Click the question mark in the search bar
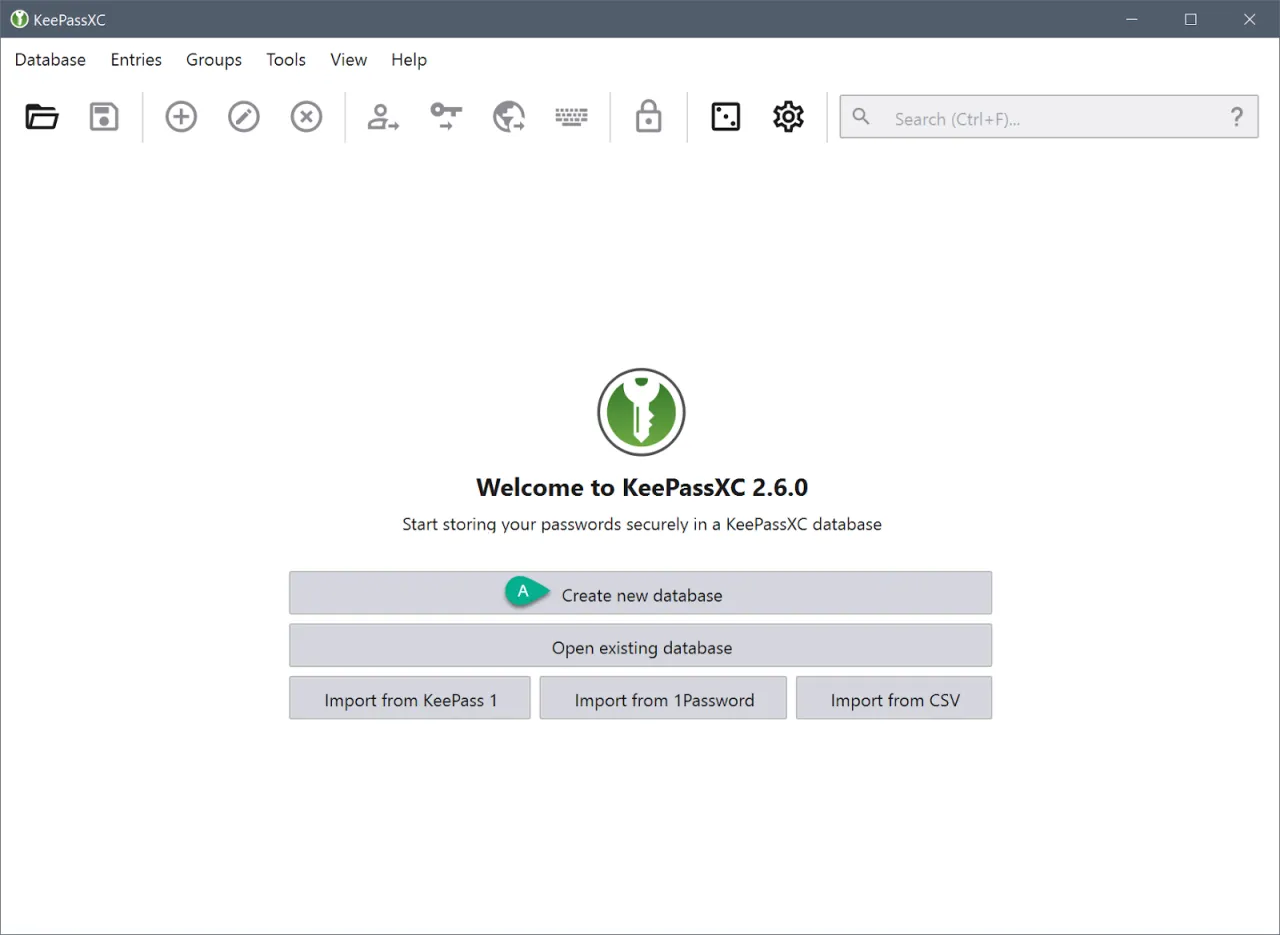Viewport: 1280px width, 935px height. click(1237, 117)
